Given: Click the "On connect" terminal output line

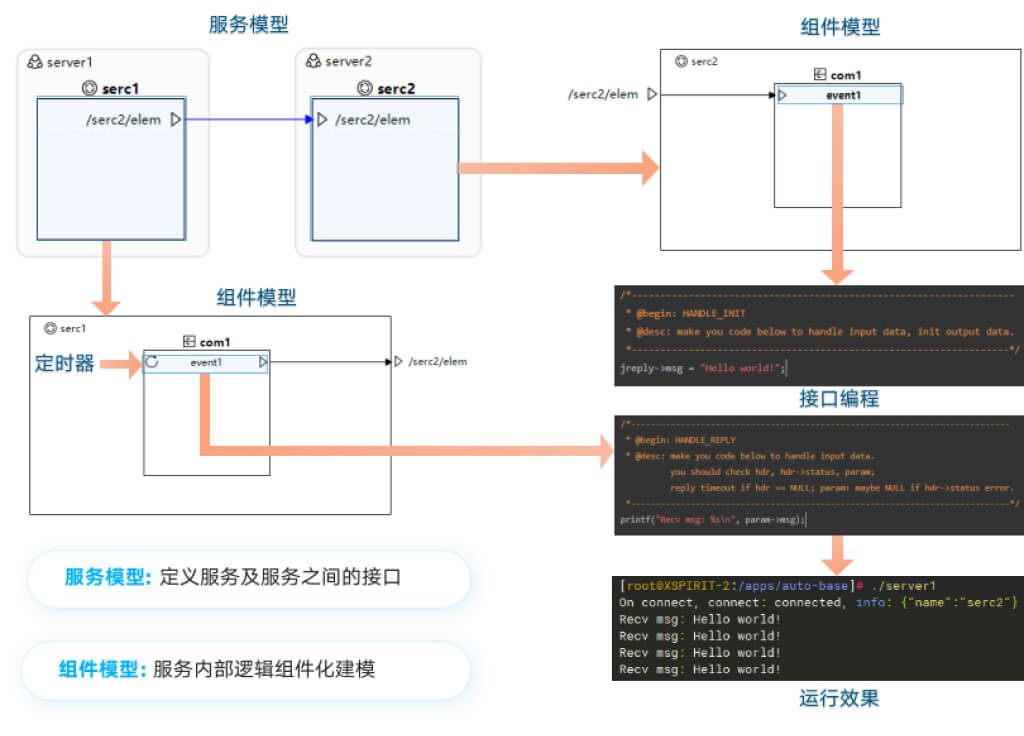Looking at the screenshot, I should click(818, 602).
